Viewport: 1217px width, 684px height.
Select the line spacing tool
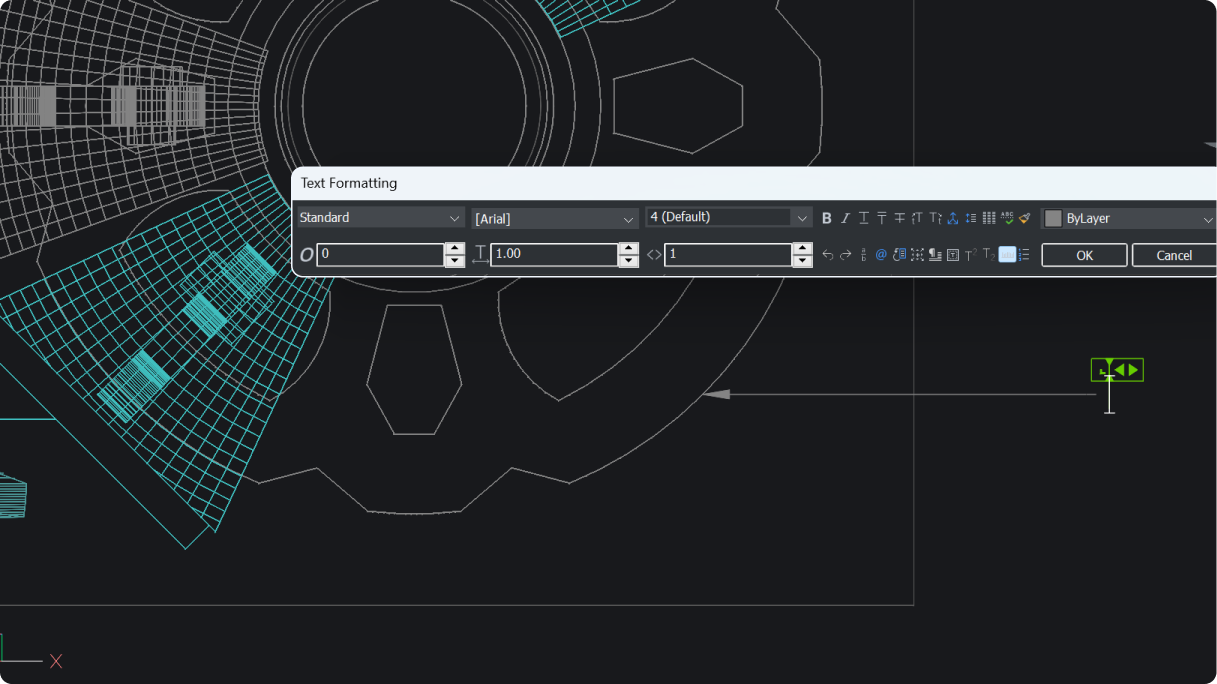(x=970, y=217)
